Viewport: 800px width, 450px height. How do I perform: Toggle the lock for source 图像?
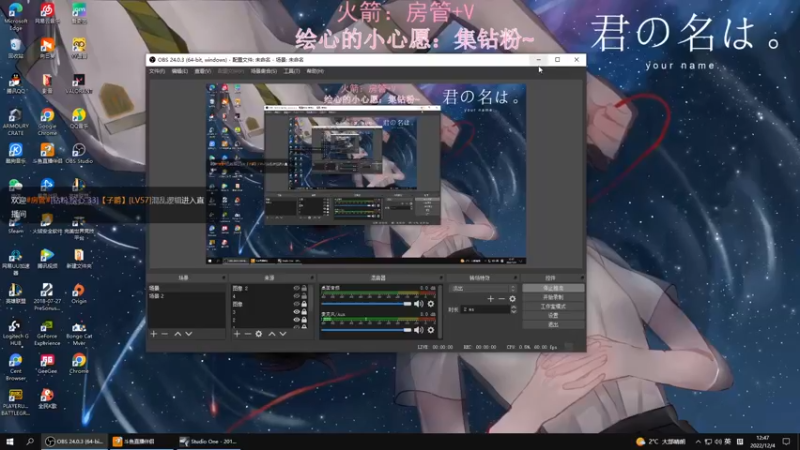coord(304,304)
